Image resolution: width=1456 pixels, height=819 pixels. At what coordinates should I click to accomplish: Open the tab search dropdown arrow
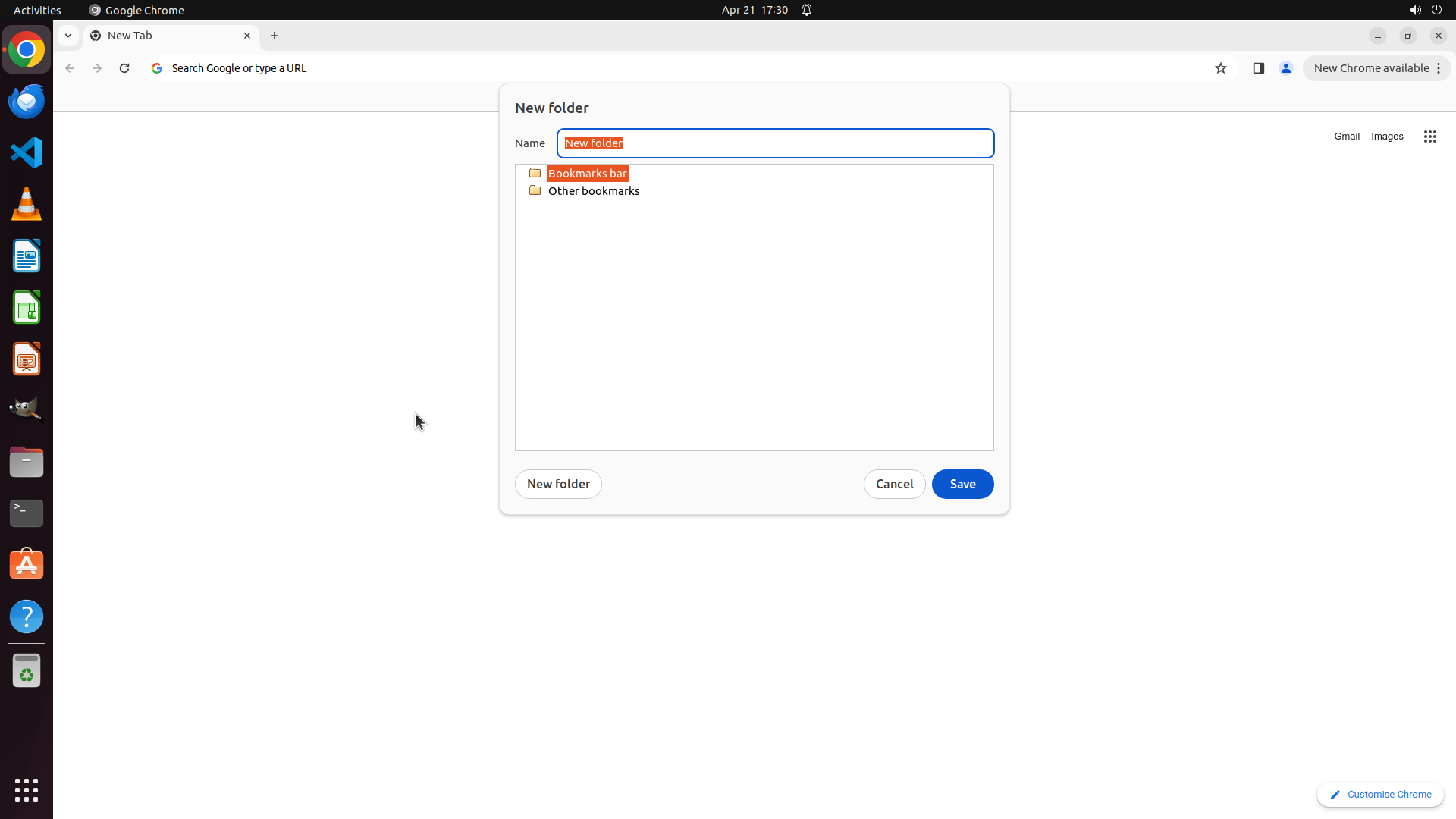pos(68,36)
